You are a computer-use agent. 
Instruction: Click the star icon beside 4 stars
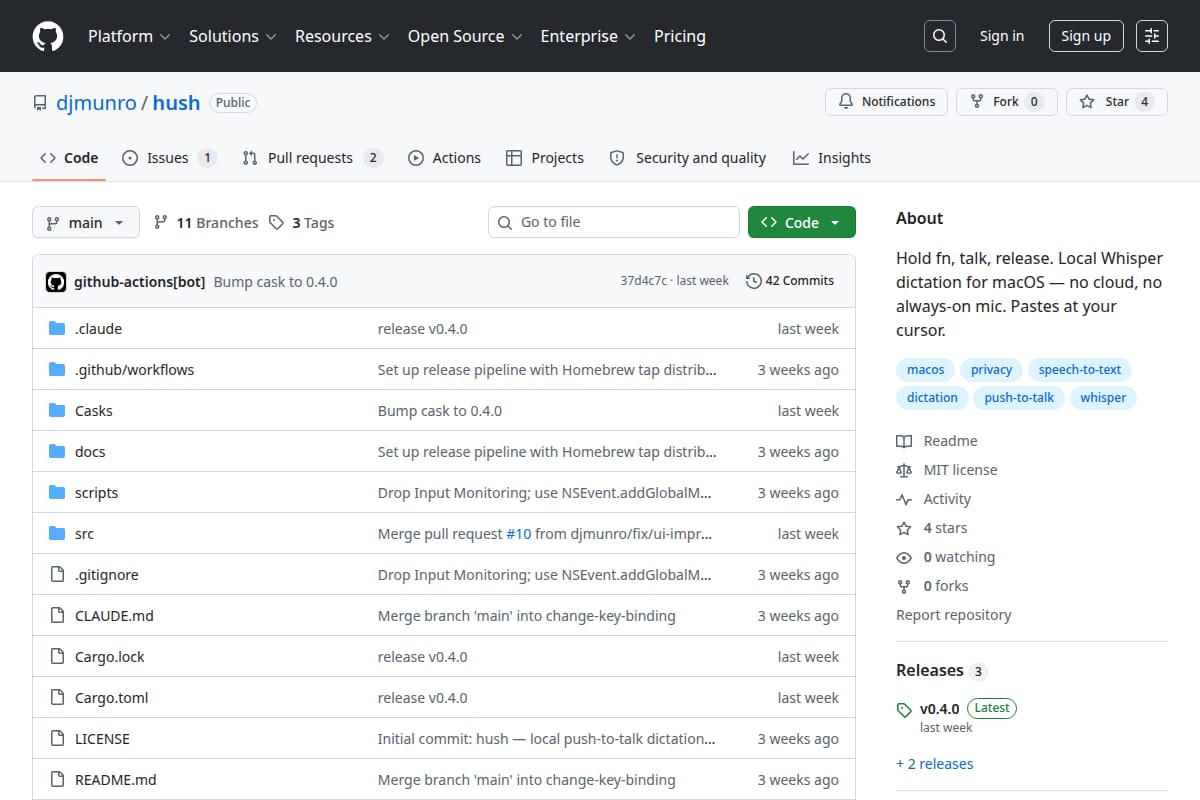tap(904, 528)
